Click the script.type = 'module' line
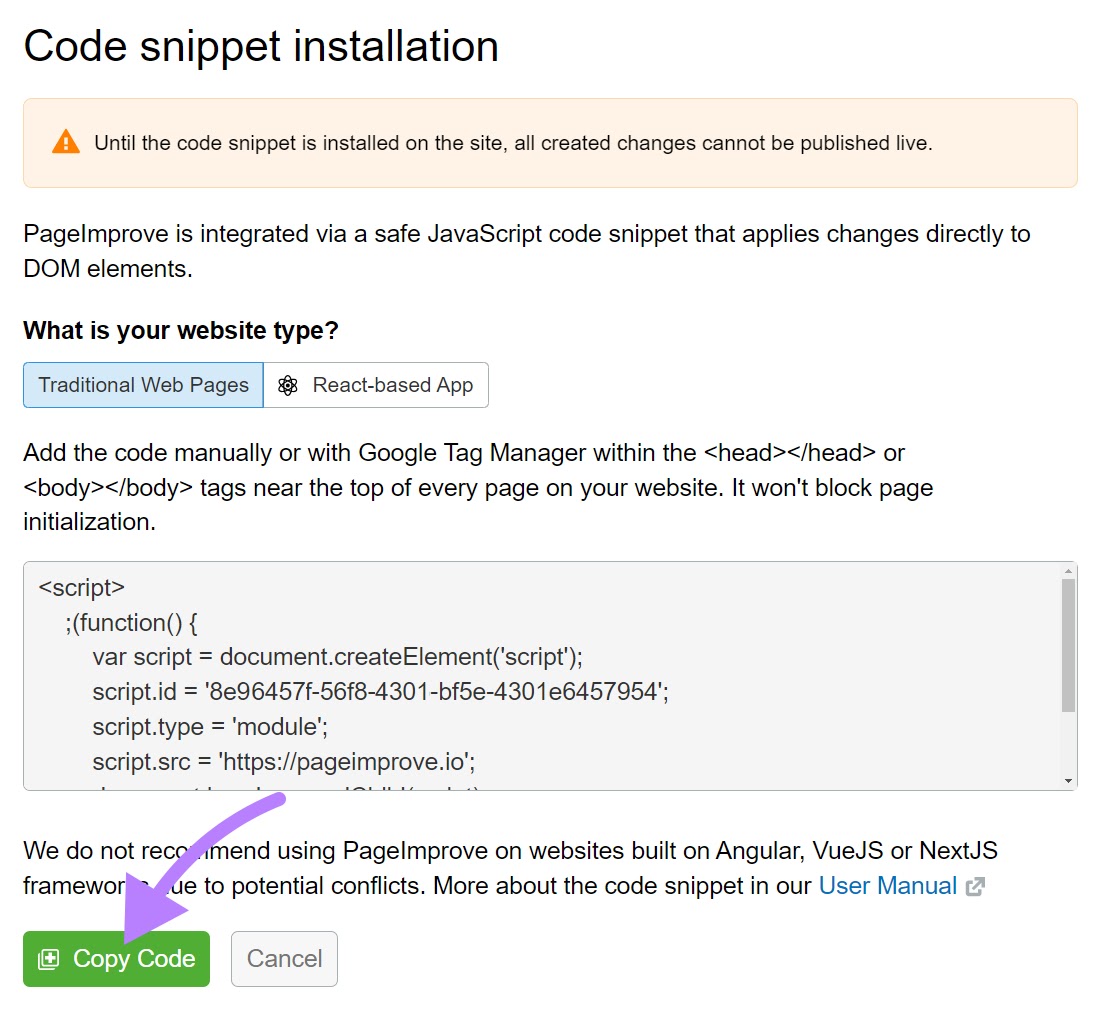This screenshot has height=1021, width=1101. pyautogui.click(x=210, y=726)
